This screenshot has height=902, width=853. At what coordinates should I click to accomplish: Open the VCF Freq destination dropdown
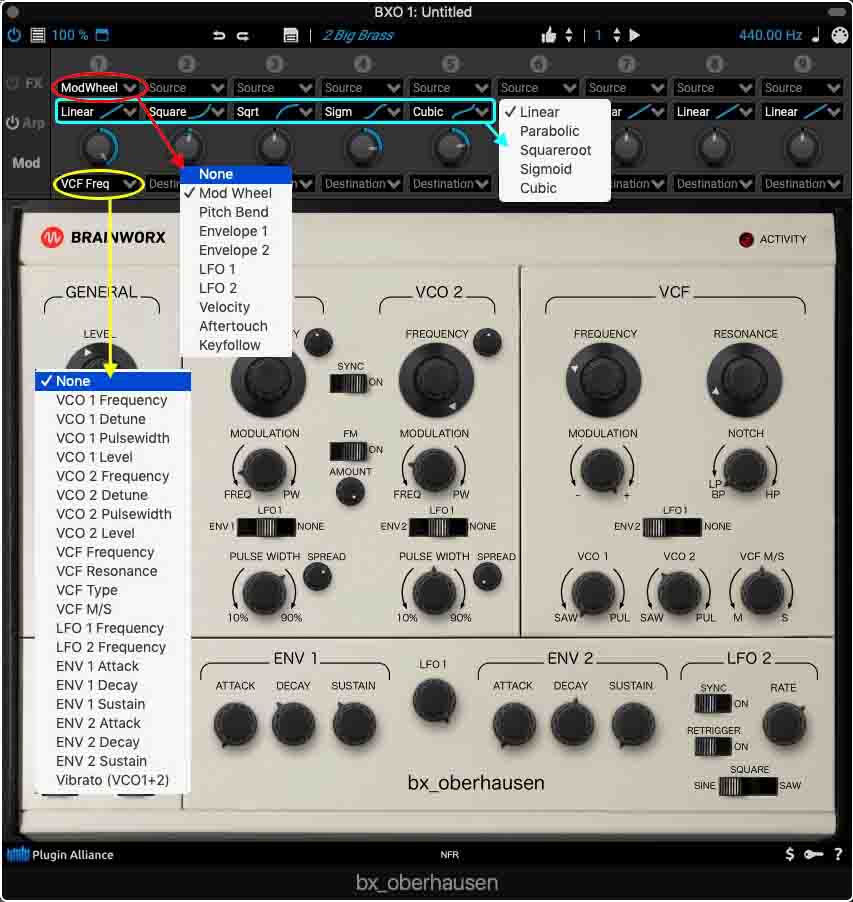coord(97,184)
